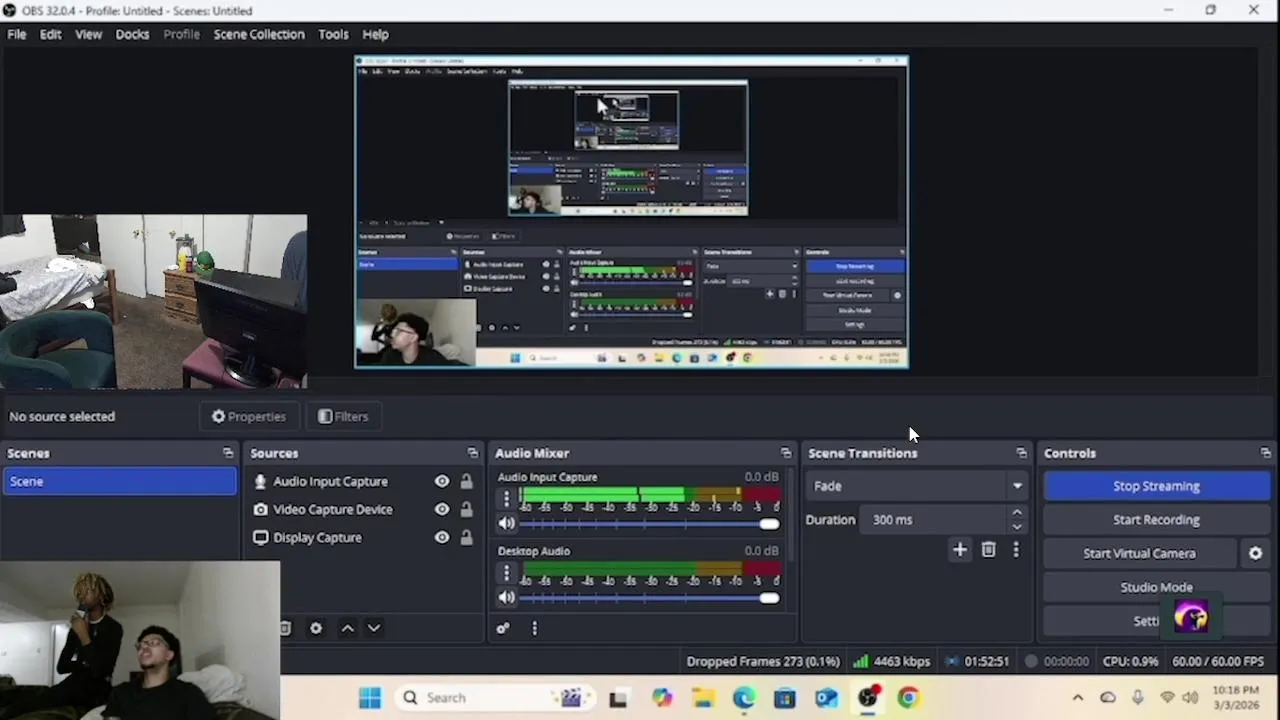Viewport: 1280px width, 720px height.
Task: Add a scene transition with plus icon
Action: coord(960,549)
